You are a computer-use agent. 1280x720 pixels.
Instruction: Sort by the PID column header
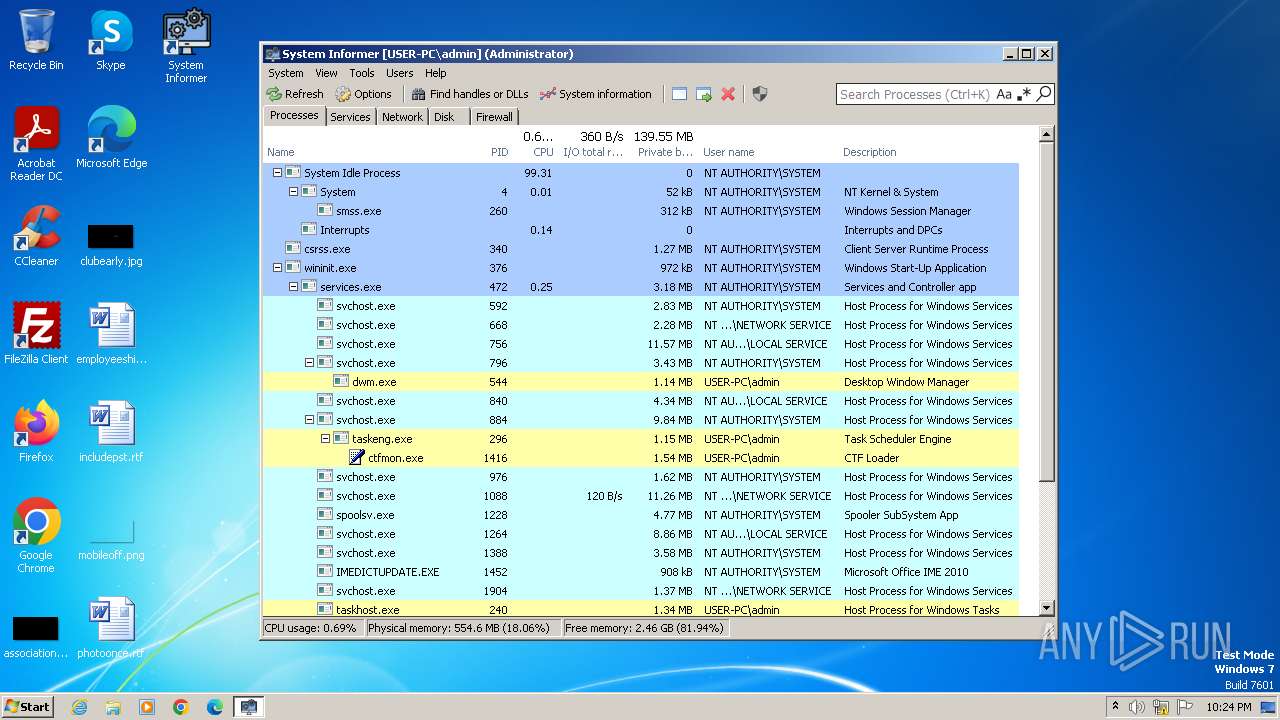click(499, 152)
